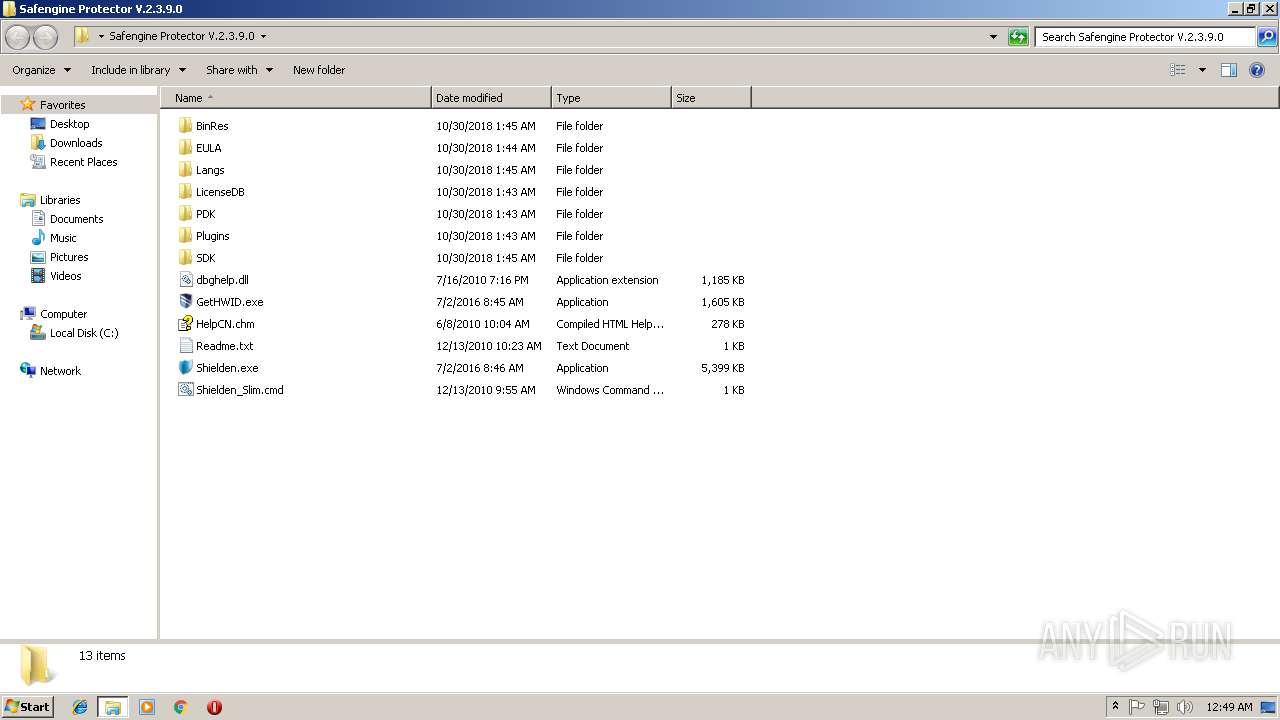Sort by Size column header
The image size is (1280, 720).
(x=711, y=98)
